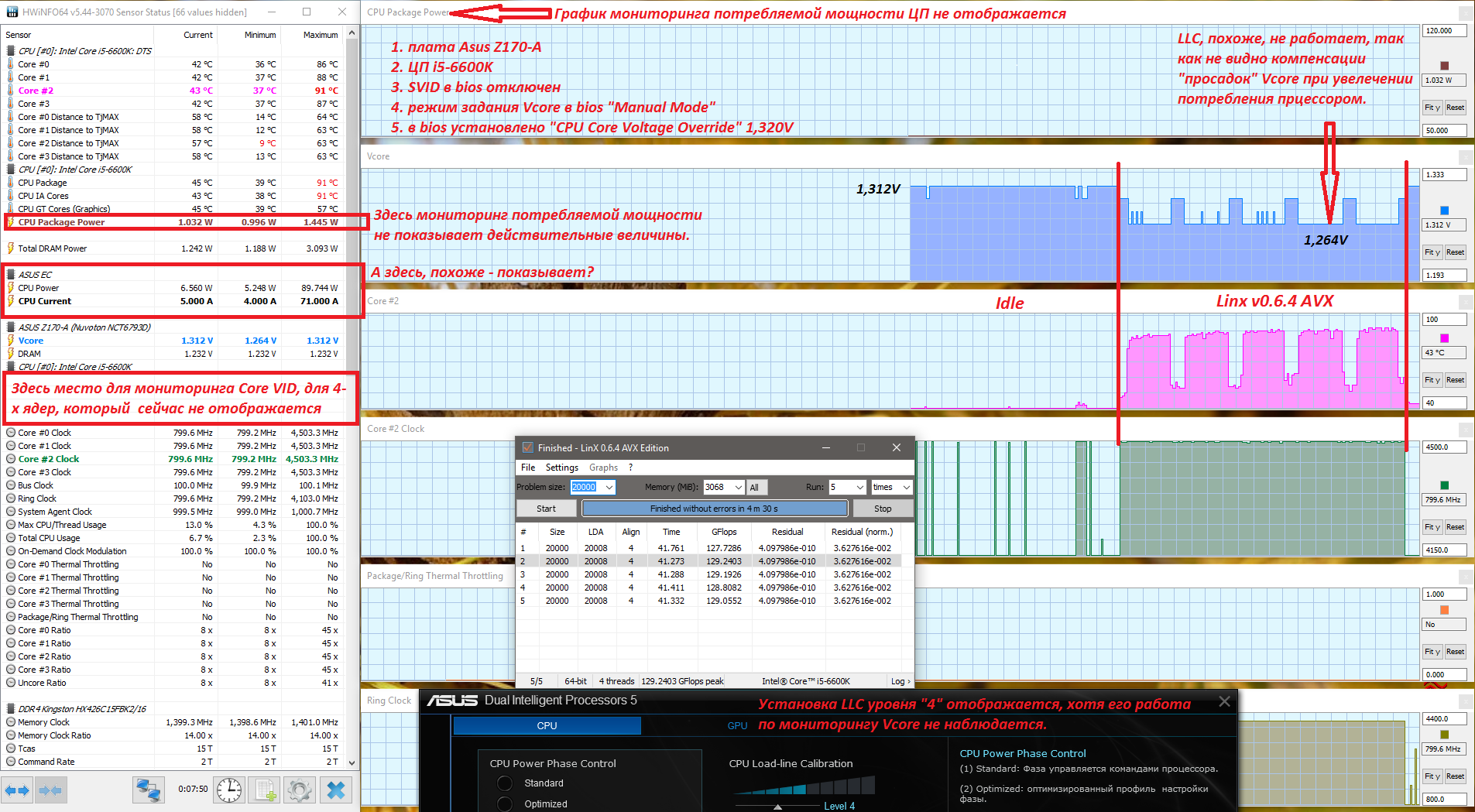Click the scroll down arrow of HWiNFO sensor list
This screenshot has height=812, width=1475.
click(x=352, y=762)
